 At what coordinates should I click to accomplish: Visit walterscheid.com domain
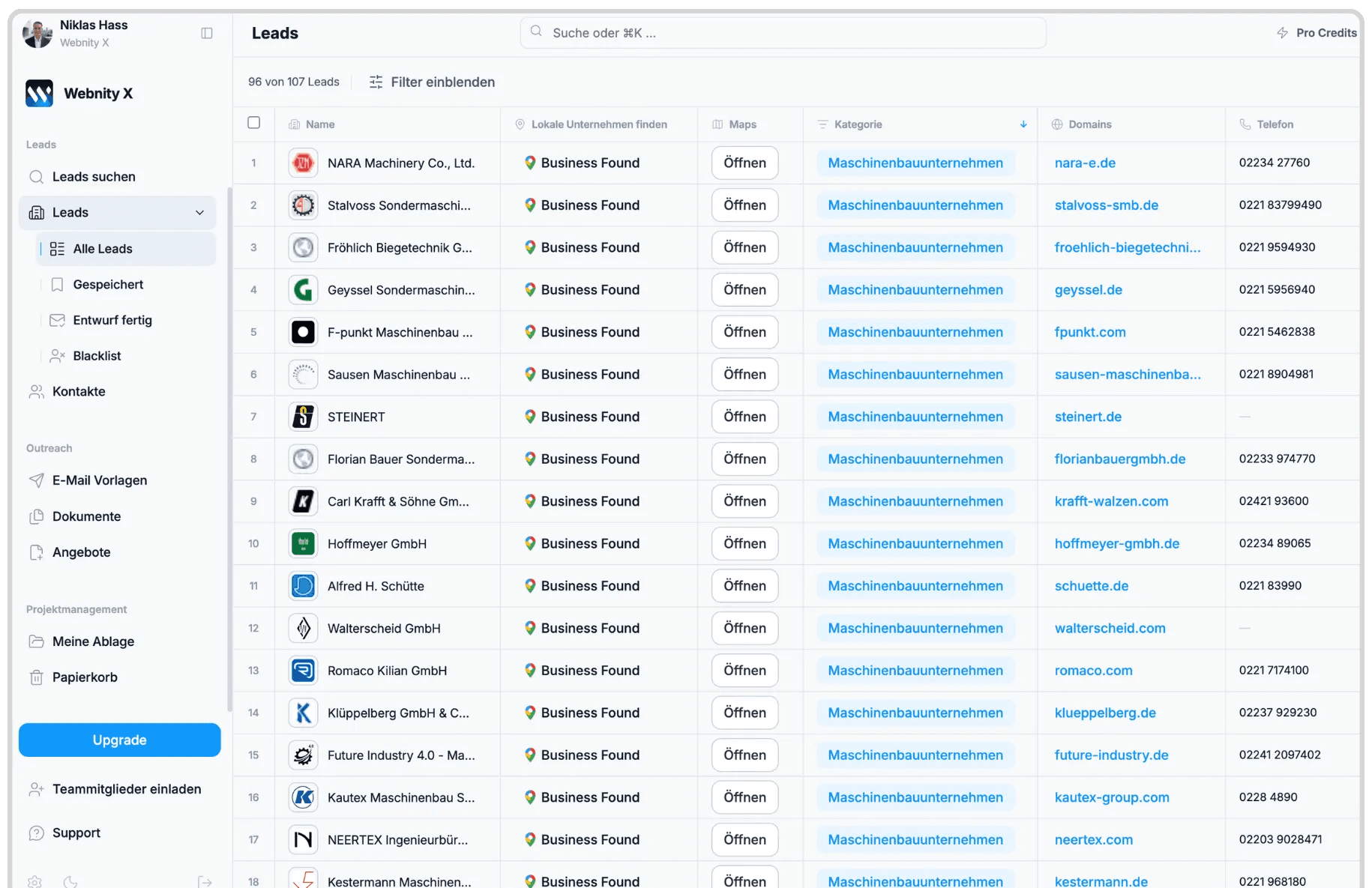[1110, 629]
